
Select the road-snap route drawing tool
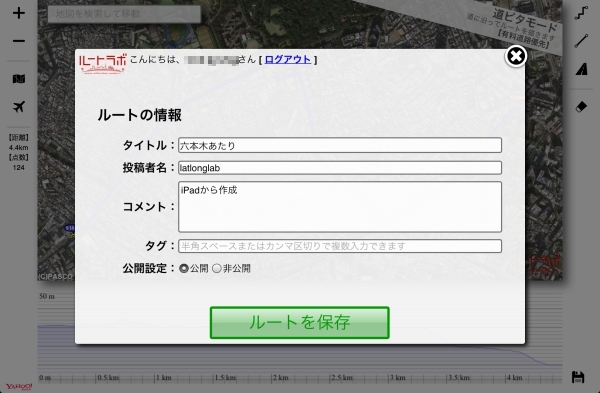coord(581,13)
